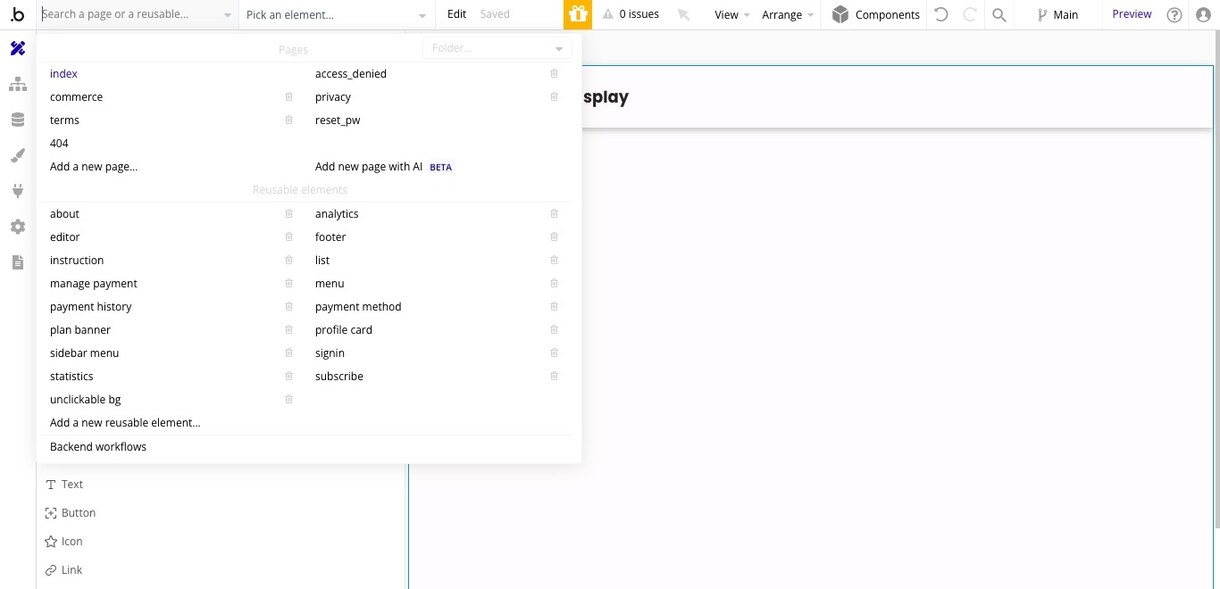Open the user account icon
1220x589 pixels.
1203,15
